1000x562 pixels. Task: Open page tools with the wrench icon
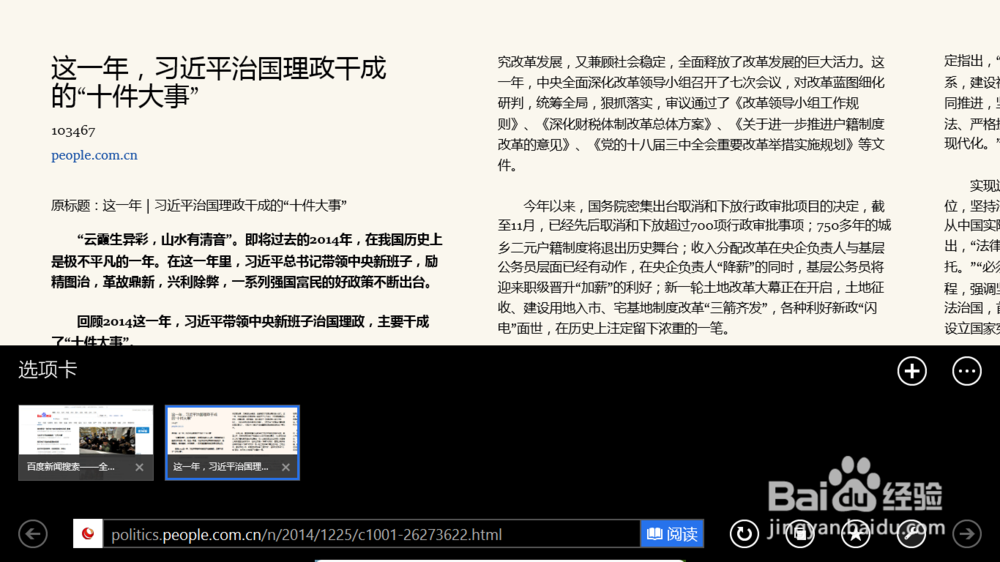[911, 533]
